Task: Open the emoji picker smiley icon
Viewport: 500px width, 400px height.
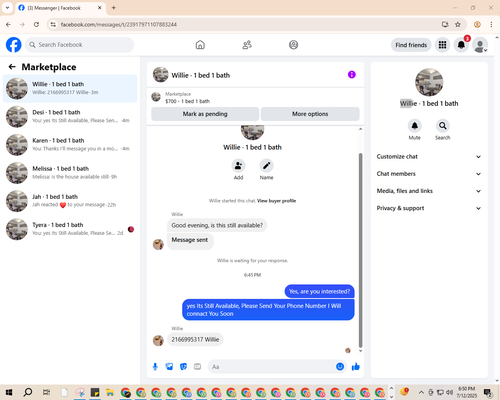Action: pyautogui.click(x=340, y=367)
